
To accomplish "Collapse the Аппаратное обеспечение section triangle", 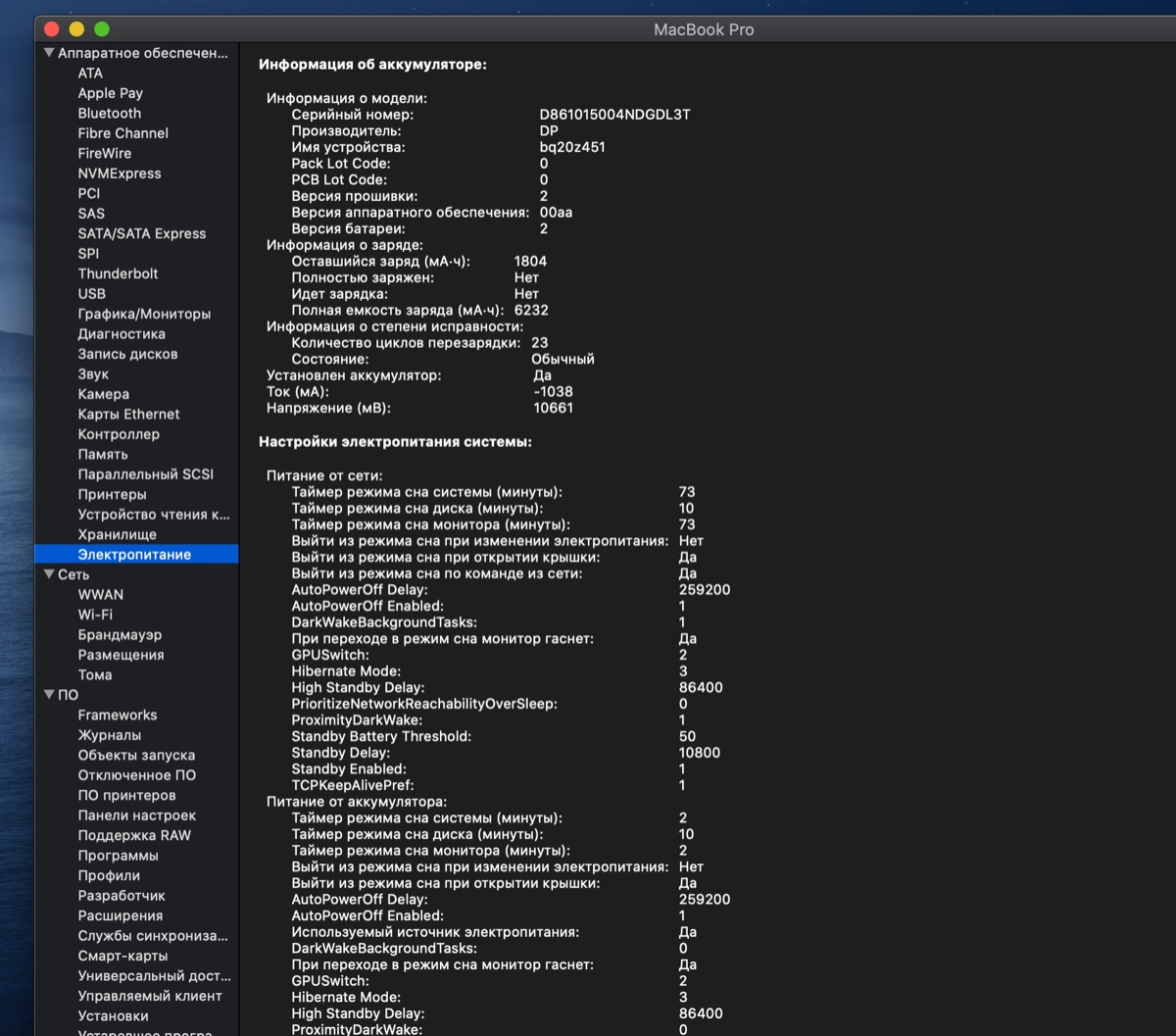I will tap(49, 53).
